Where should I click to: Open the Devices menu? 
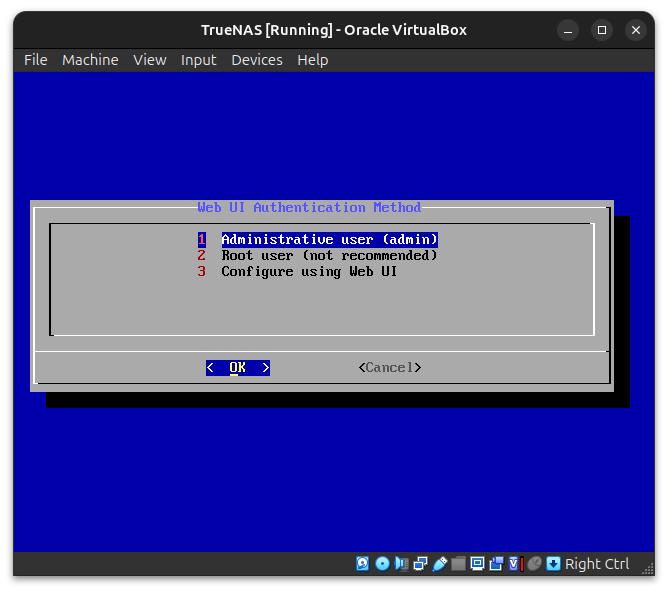[256, 60]
